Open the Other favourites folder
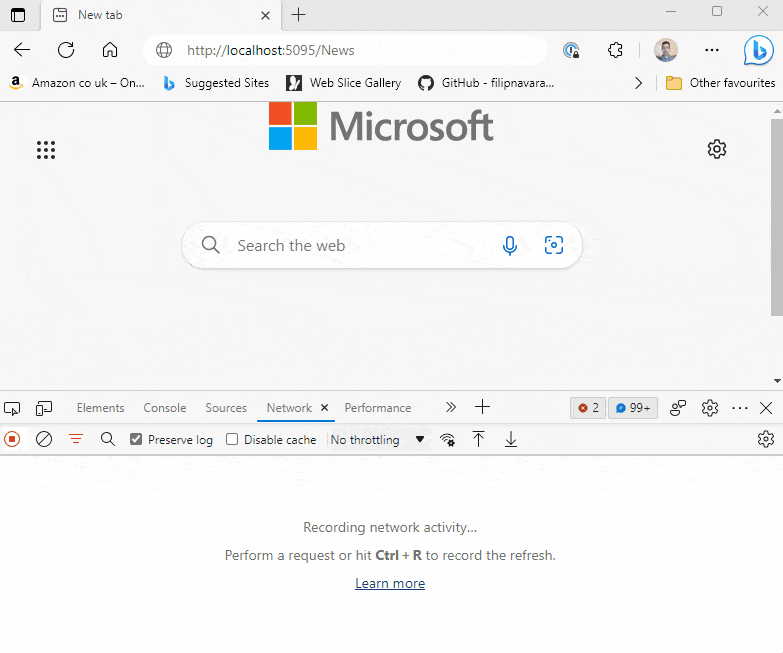The width and height of the screenshot is (783, 653). [721, 83]
